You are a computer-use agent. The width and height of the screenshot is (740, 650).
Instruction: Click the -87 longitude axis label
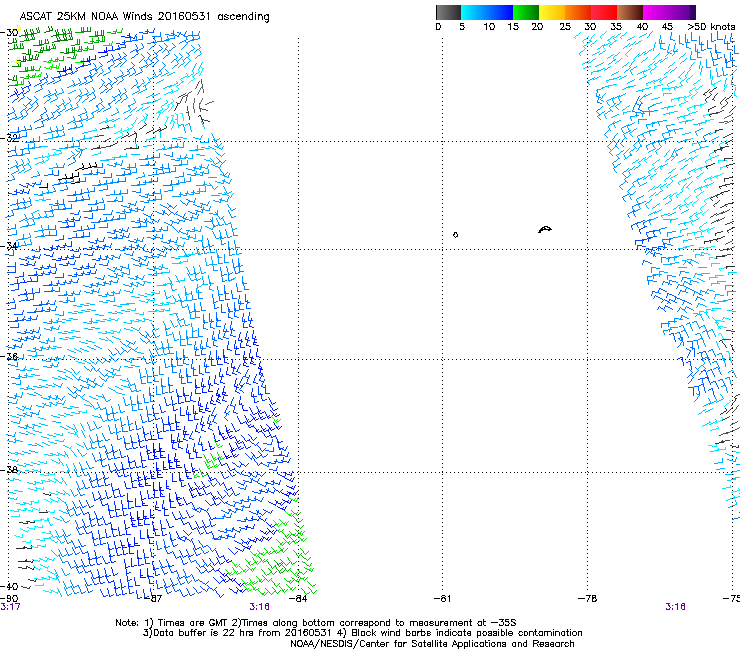tap(154, 598)
